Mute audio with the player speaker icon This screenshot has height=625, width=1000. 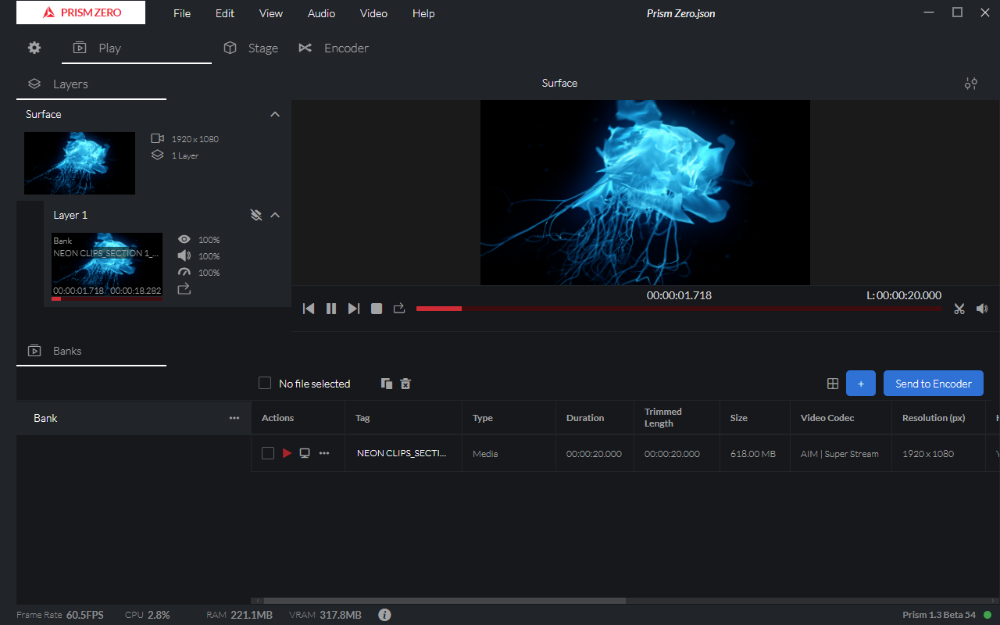click(982, 309)
